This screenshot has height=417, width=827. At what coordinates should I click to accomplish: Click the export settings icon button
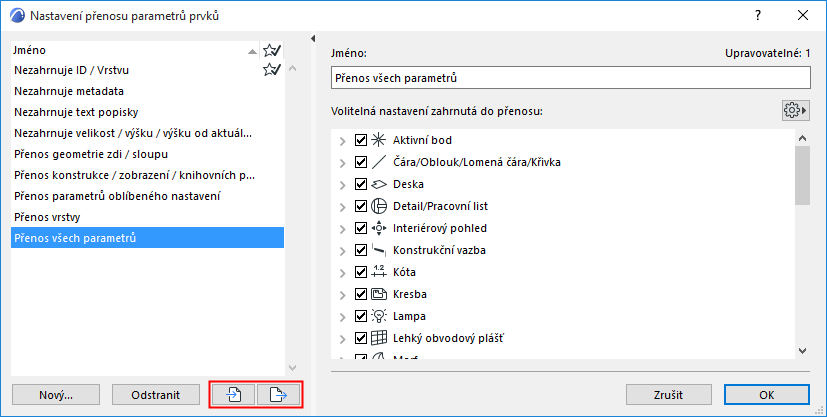point(279,395)
